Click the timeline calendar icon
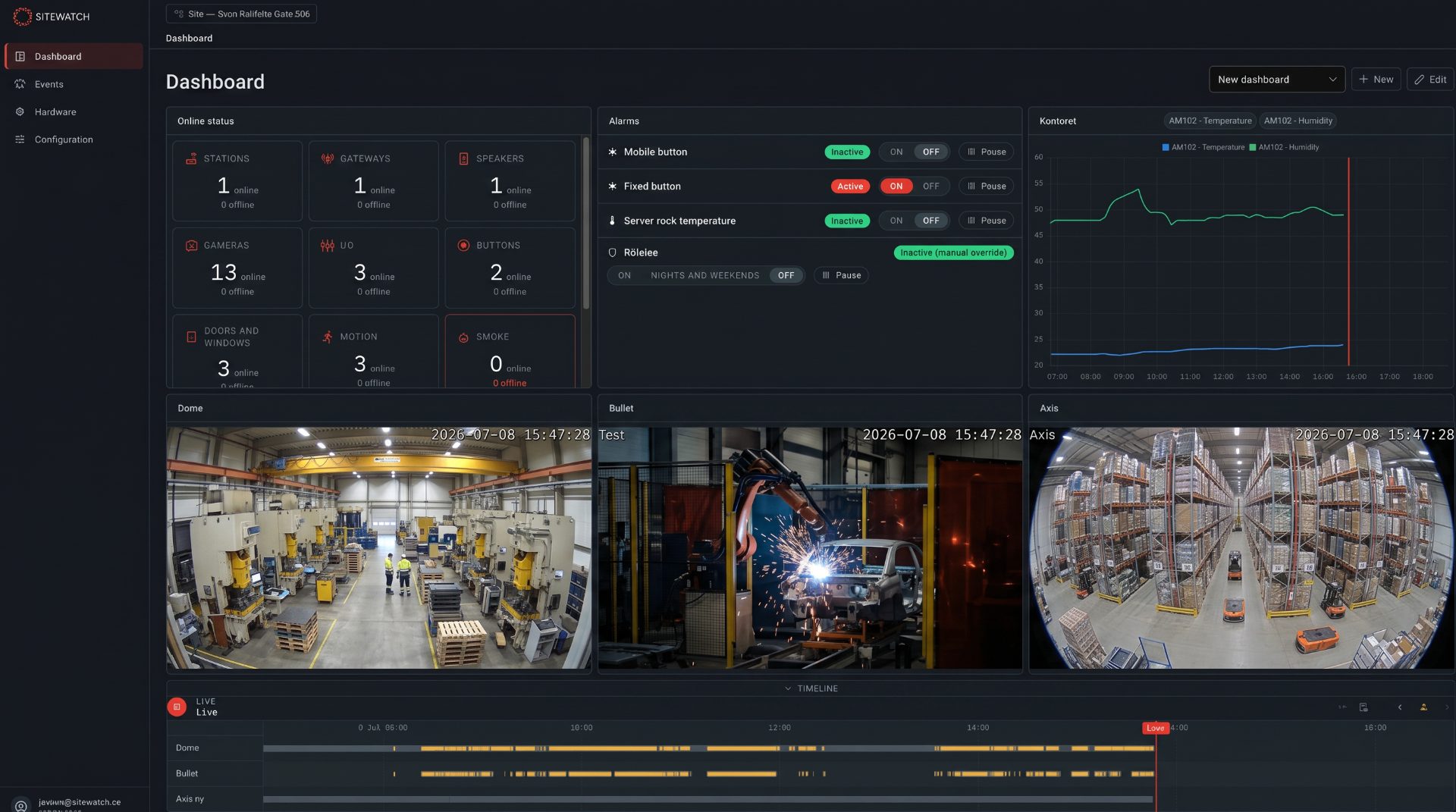Viewport: 1456px width, 812px height. point(1363,707)
